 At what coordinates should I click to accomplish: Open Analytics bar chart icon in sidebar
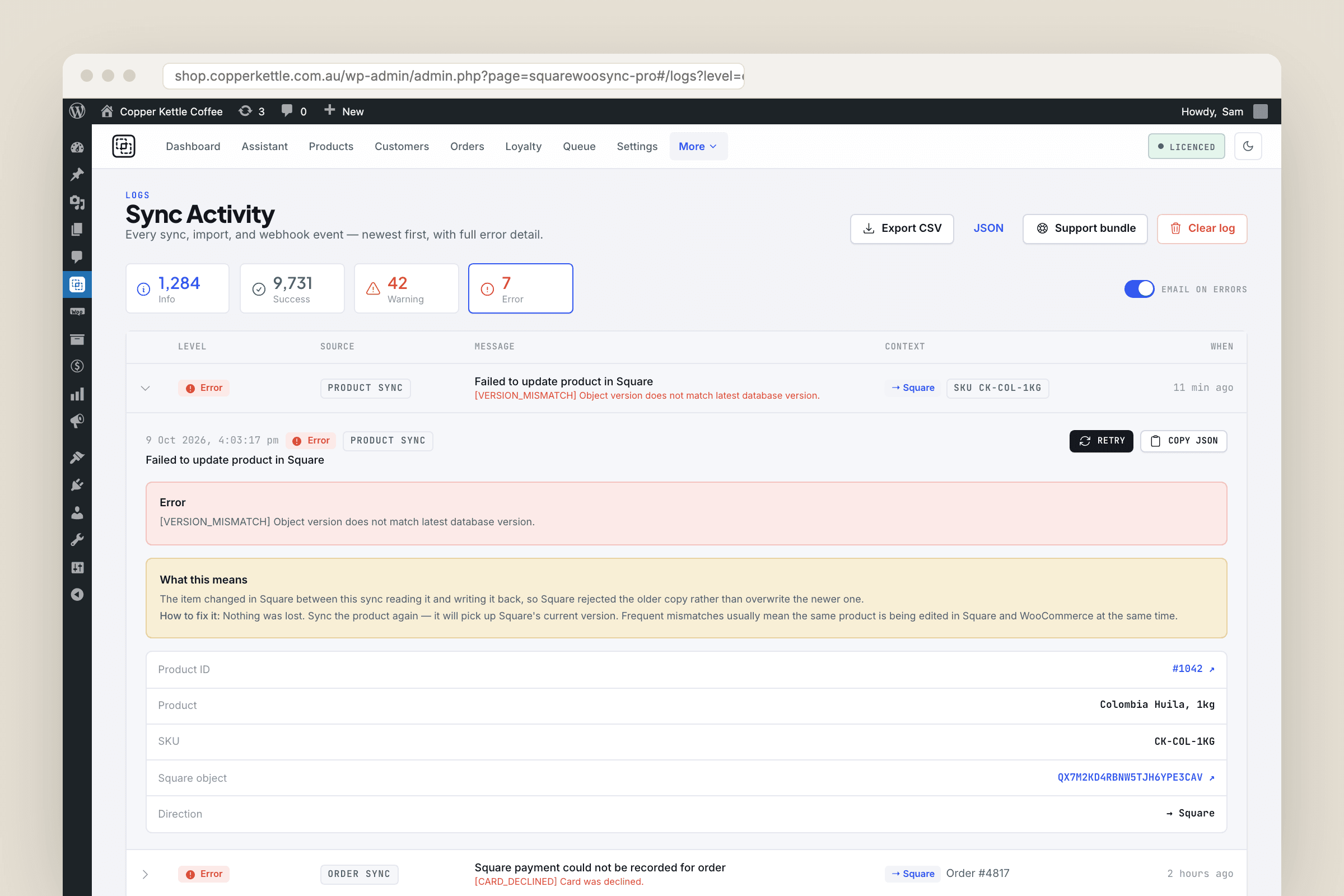click(x=77, y=394)
